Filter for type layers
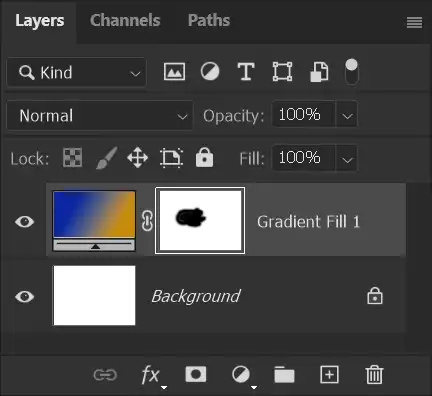The width and height of the screenshot is (432, 396). tap(246, 72)
